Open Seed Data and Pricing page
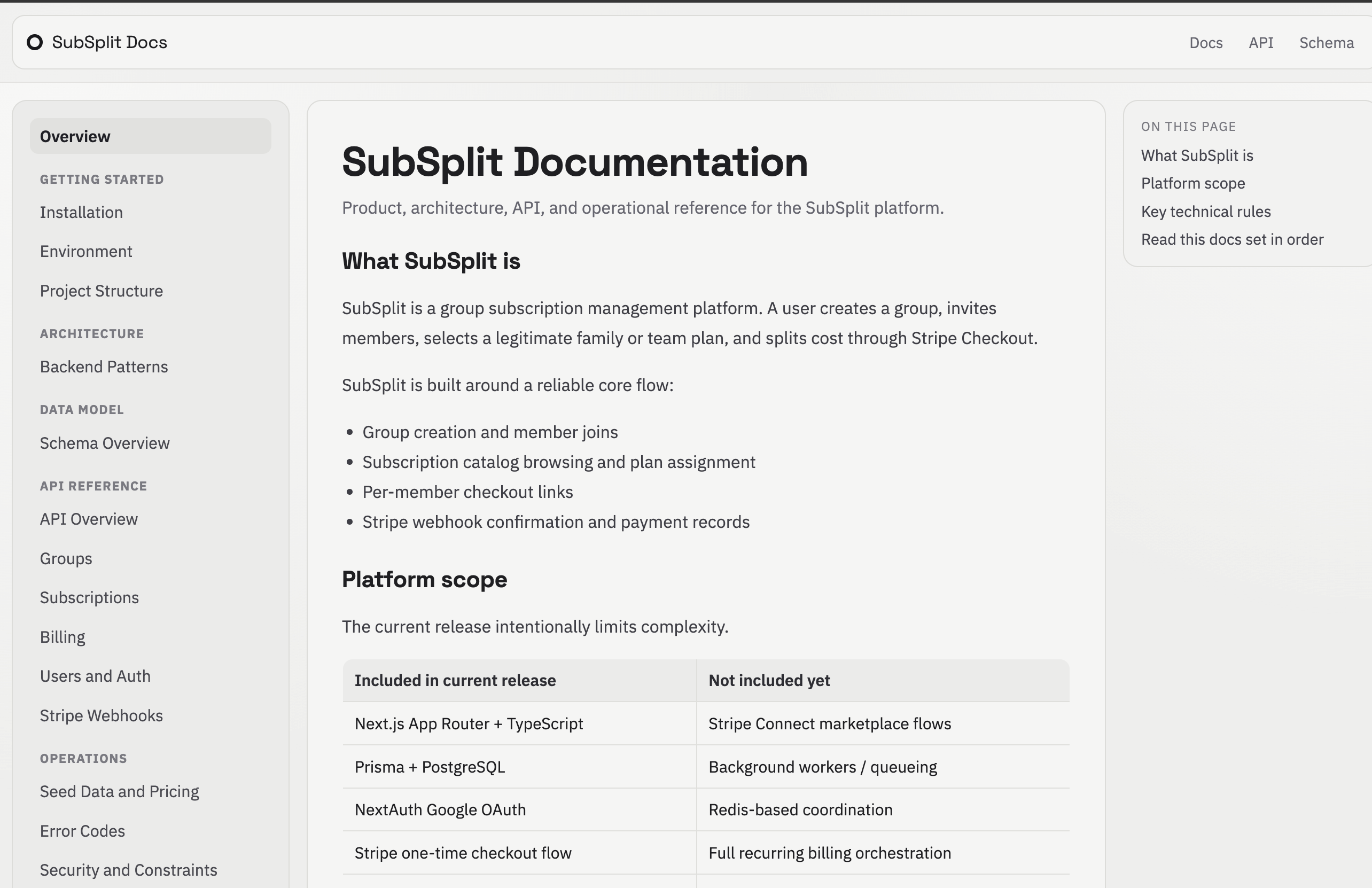The image size is (1372, 888). (x=119, y=791)
